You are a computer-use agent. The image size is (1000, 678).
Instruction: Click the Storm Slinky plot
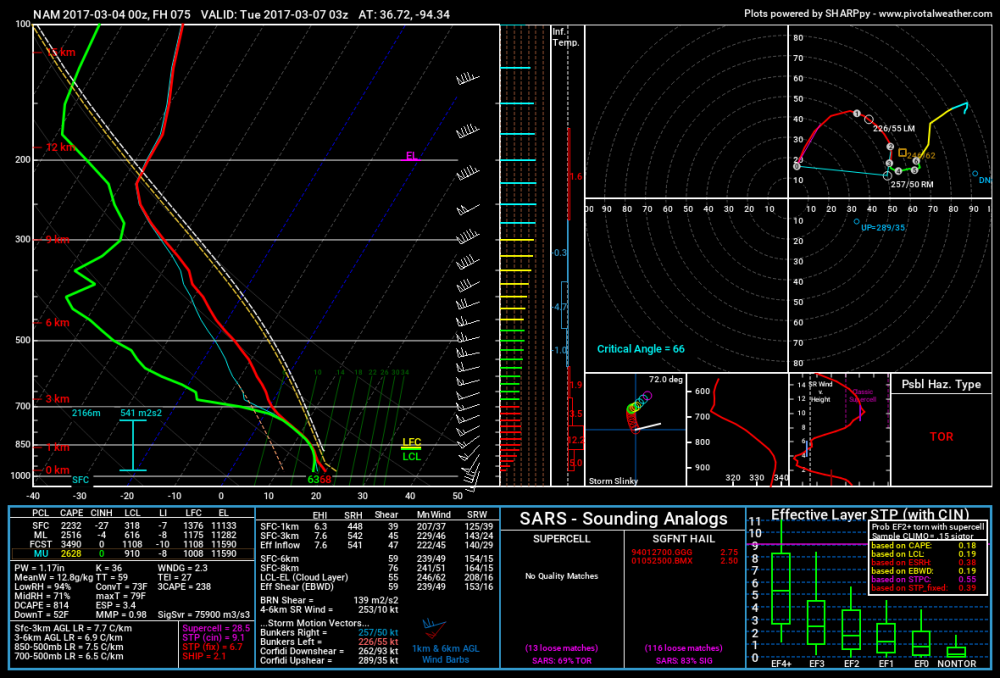point(635,431)
